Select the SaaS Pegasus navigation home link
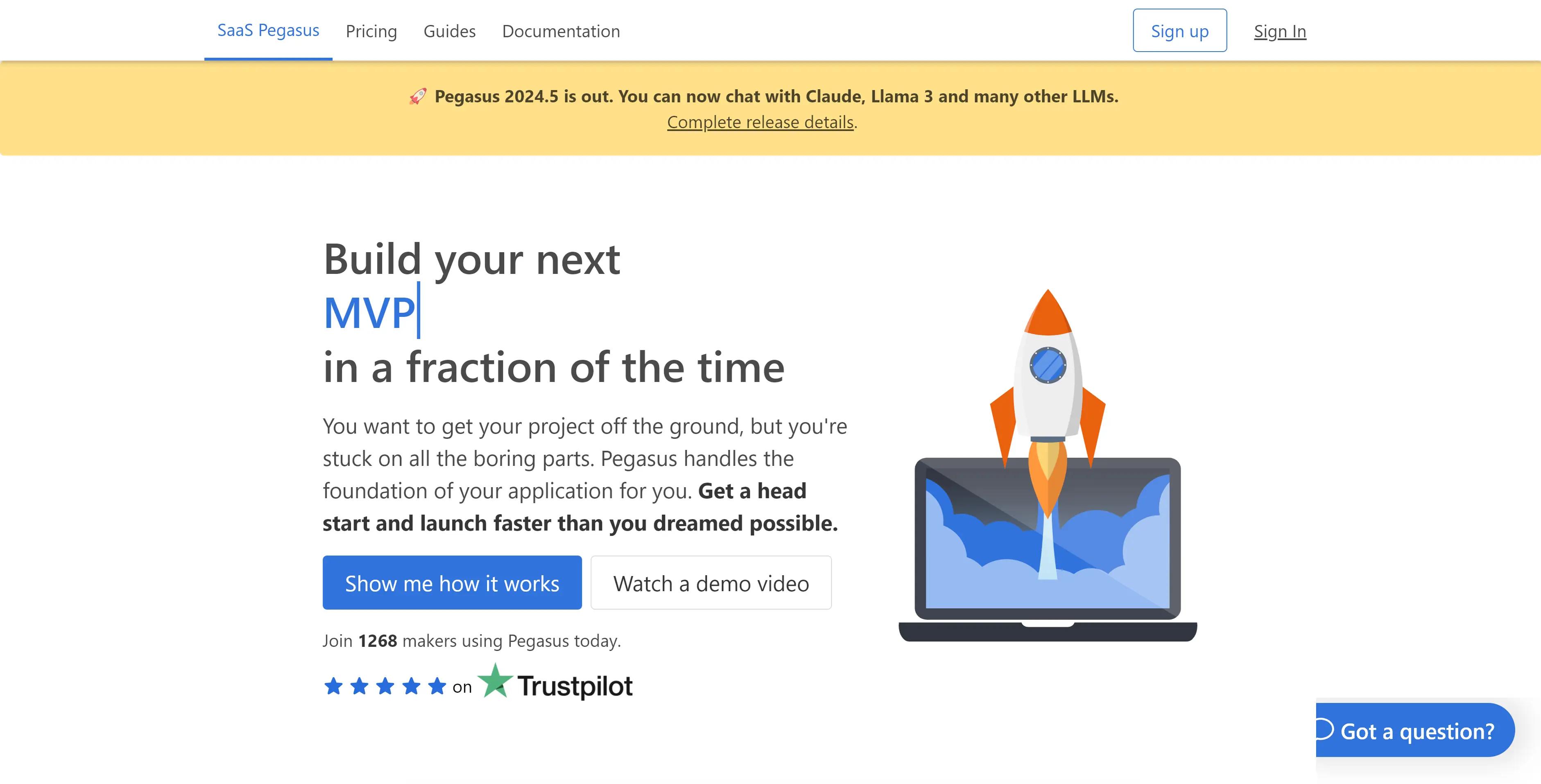The width and height of the screenshot is (1541, 784). (x=268, y=29)
